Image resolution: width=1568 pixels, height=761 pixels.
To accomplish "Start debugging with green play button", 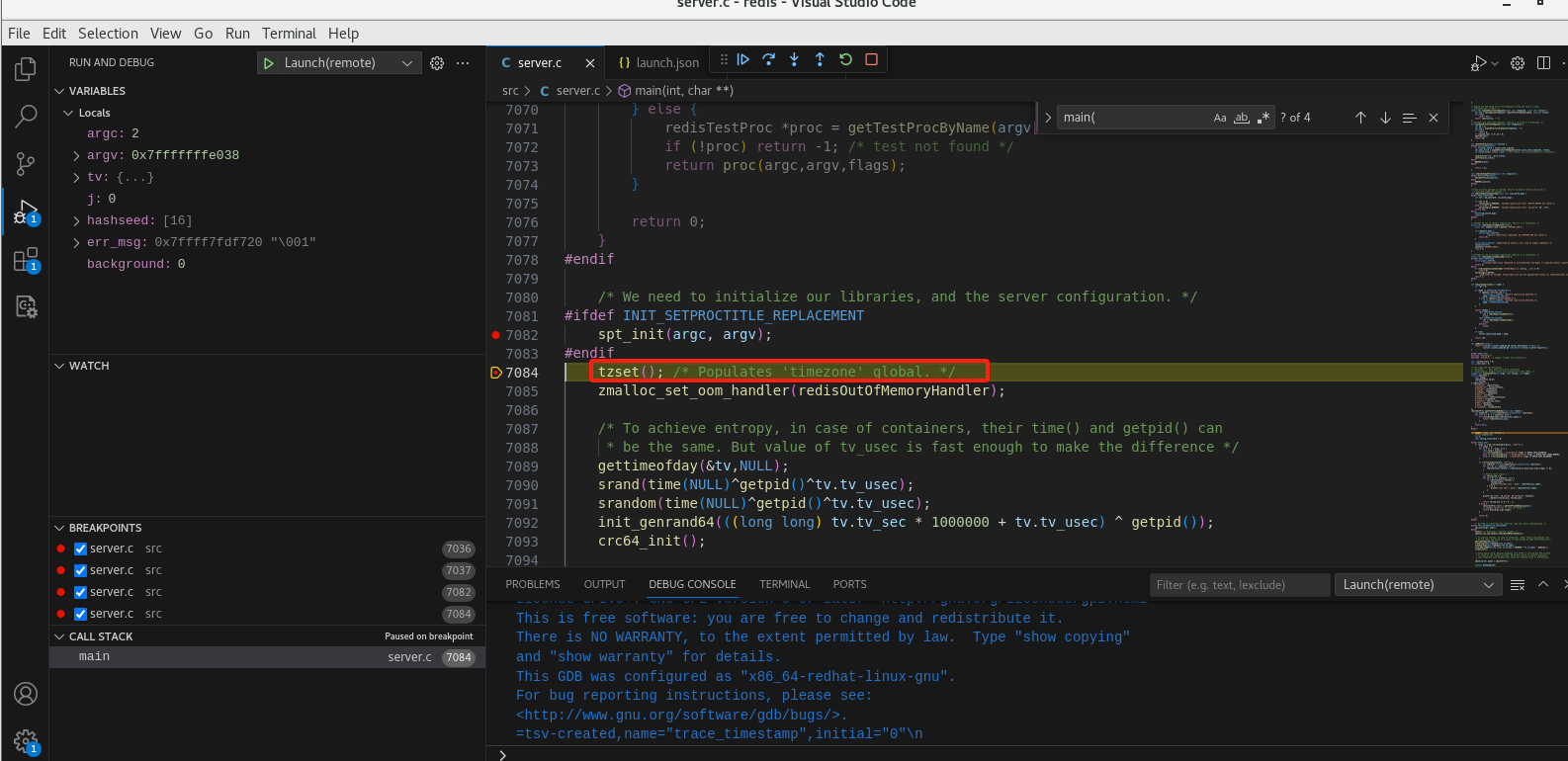I will point(268,63).
